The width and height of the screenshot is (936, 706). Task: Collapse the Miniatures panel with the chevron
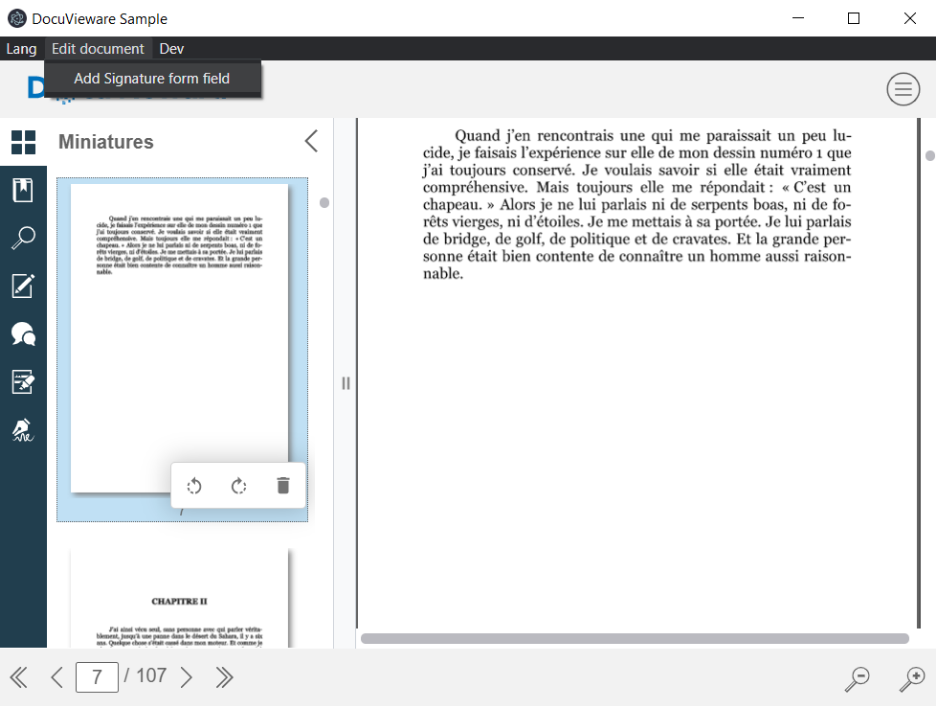click(x=310, y=142)
